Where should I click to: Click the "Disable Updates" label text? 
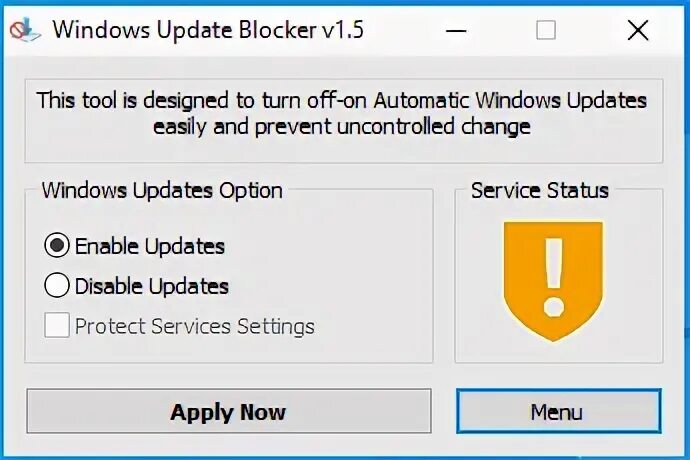click(152, 286)
